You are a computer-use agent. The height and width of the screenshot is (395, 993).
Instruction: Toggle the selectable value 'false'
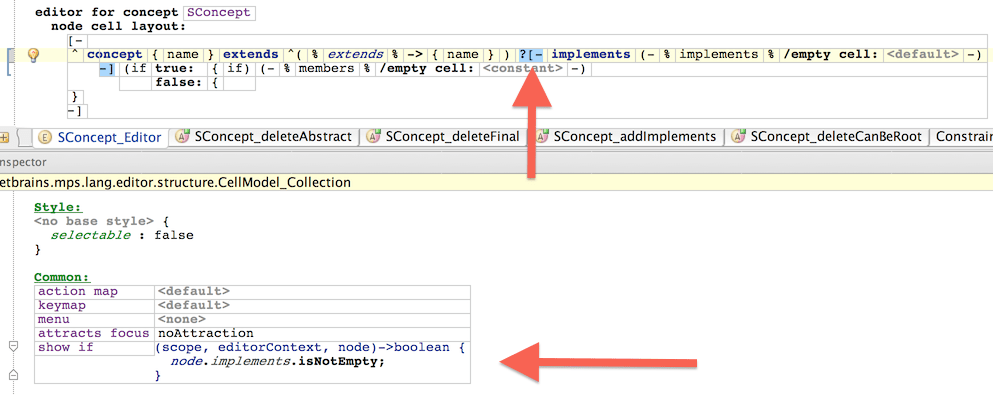pyautogui.click(x=174, y=235)
